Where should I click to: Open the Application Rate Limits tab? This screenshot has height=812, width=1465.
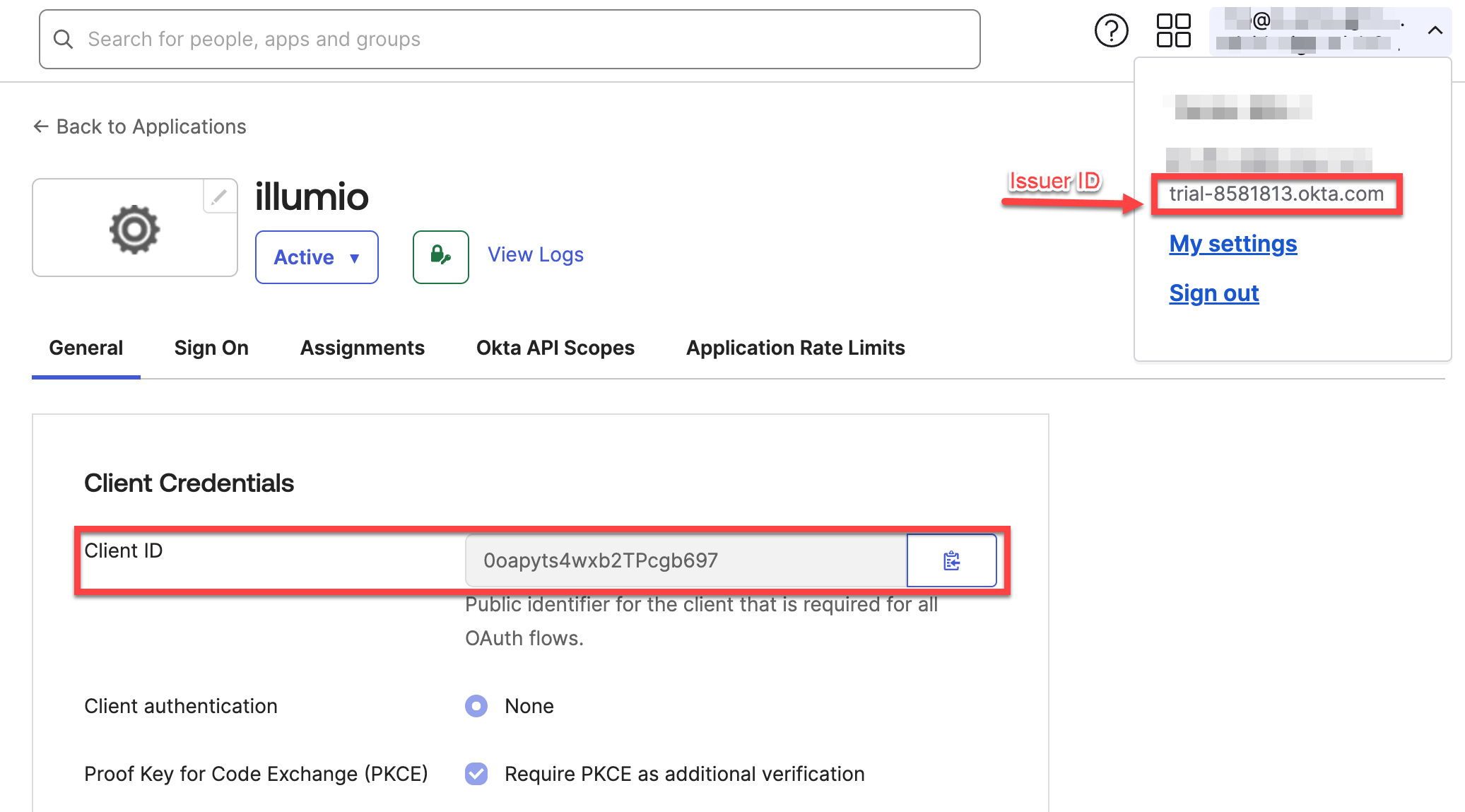click(796, 348)
